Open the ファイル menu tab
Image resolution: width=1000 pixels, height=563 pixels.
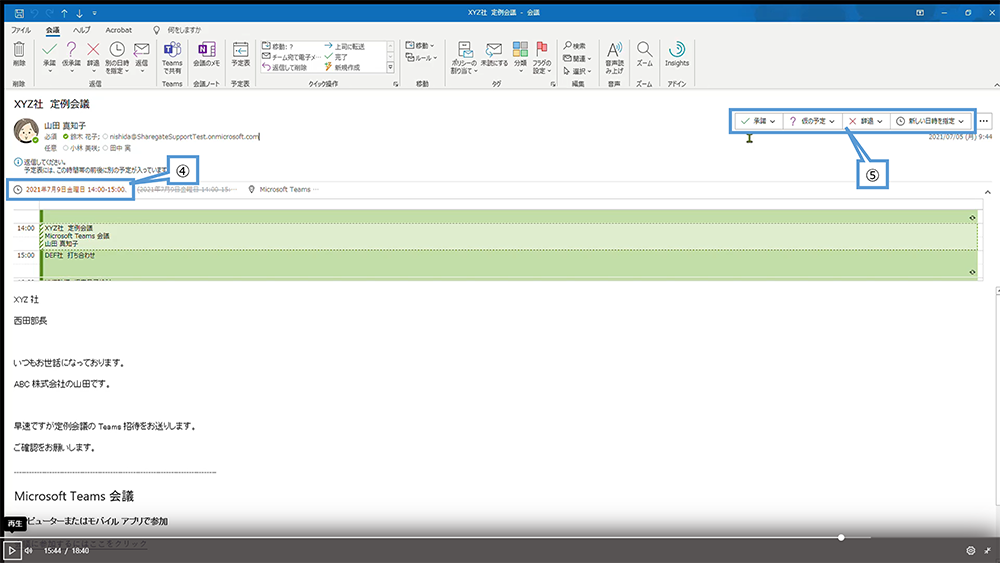coord(21,30)
